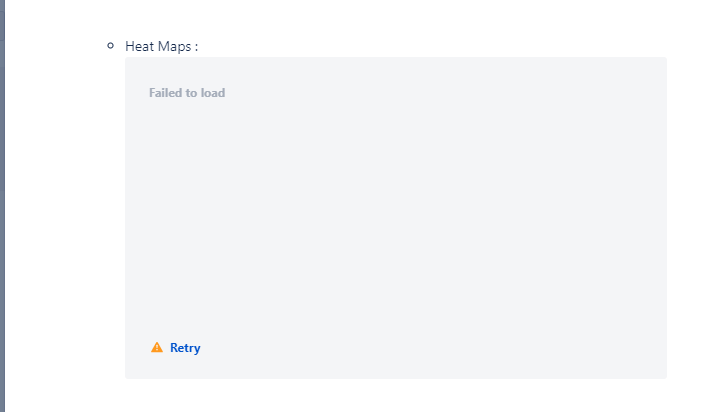Viewport: 727px width, 412px height.
Task: Click the white margin left of the bullet
Action: 56,46
